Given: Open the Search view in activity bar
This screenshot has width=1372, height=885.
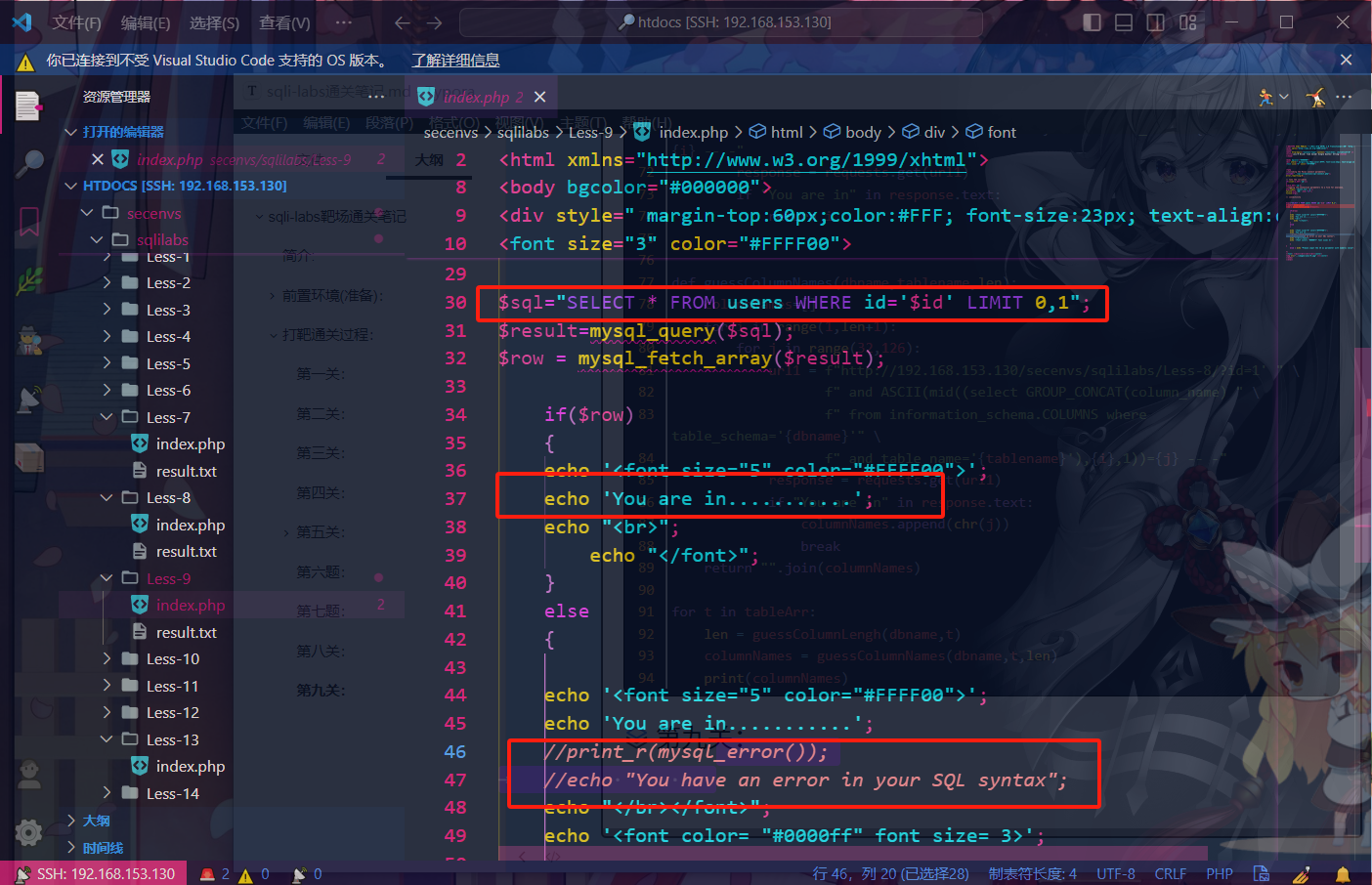Looking at the screenshot, I should tap(29, 162).
